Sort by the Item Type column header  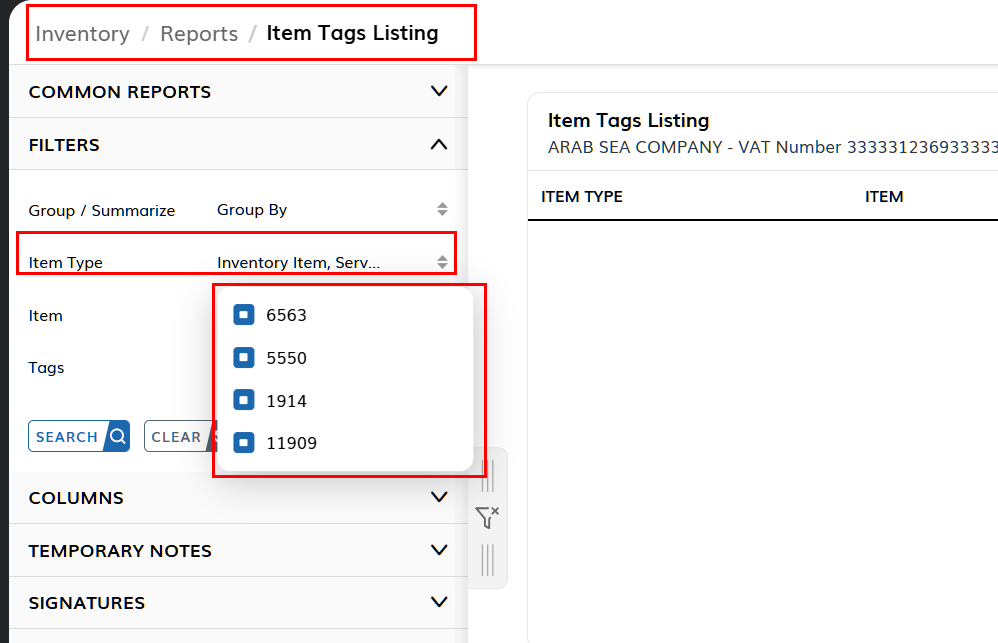[582, 197]
